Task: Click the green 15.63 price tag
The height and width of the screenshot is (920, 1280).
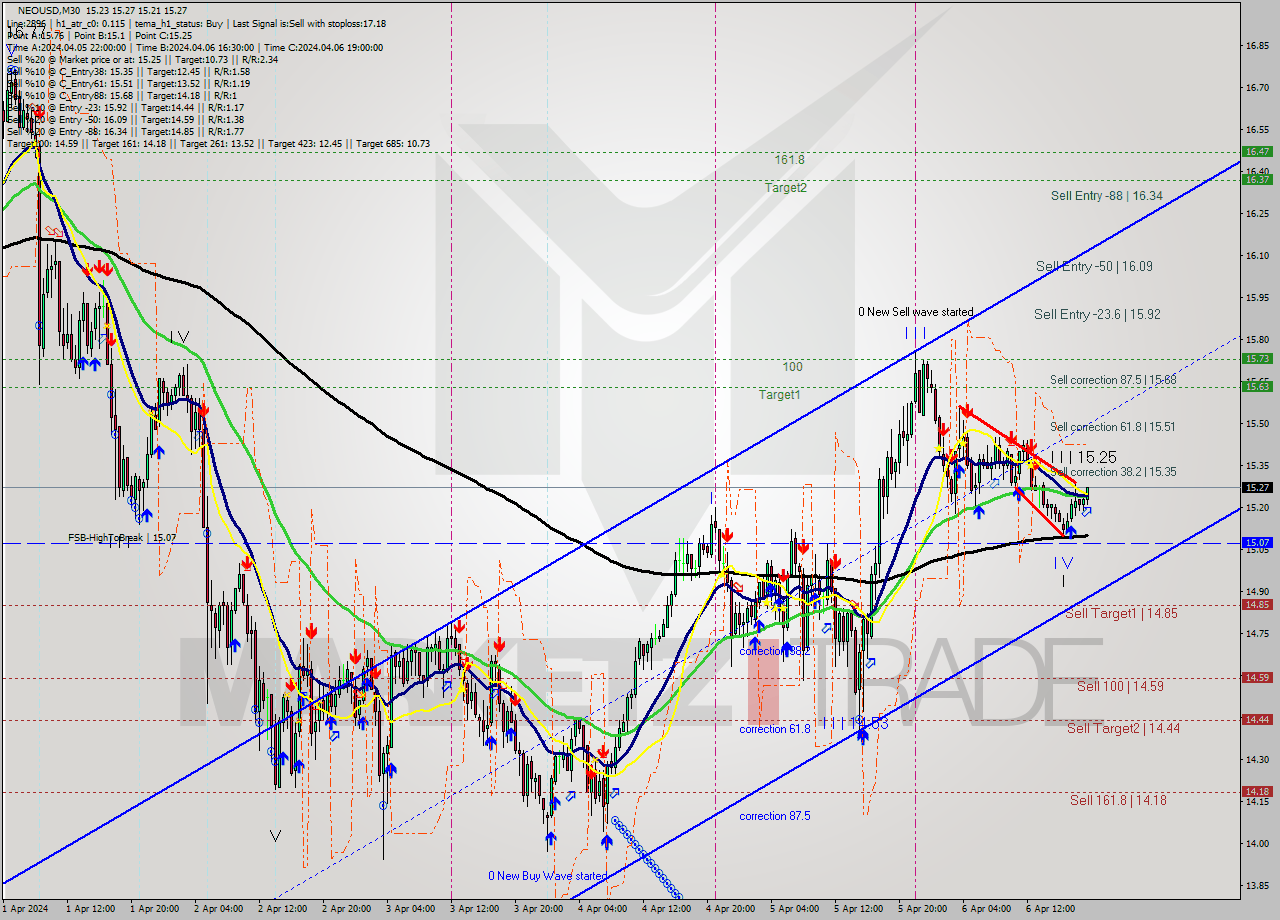Action: pos(1257,386)
